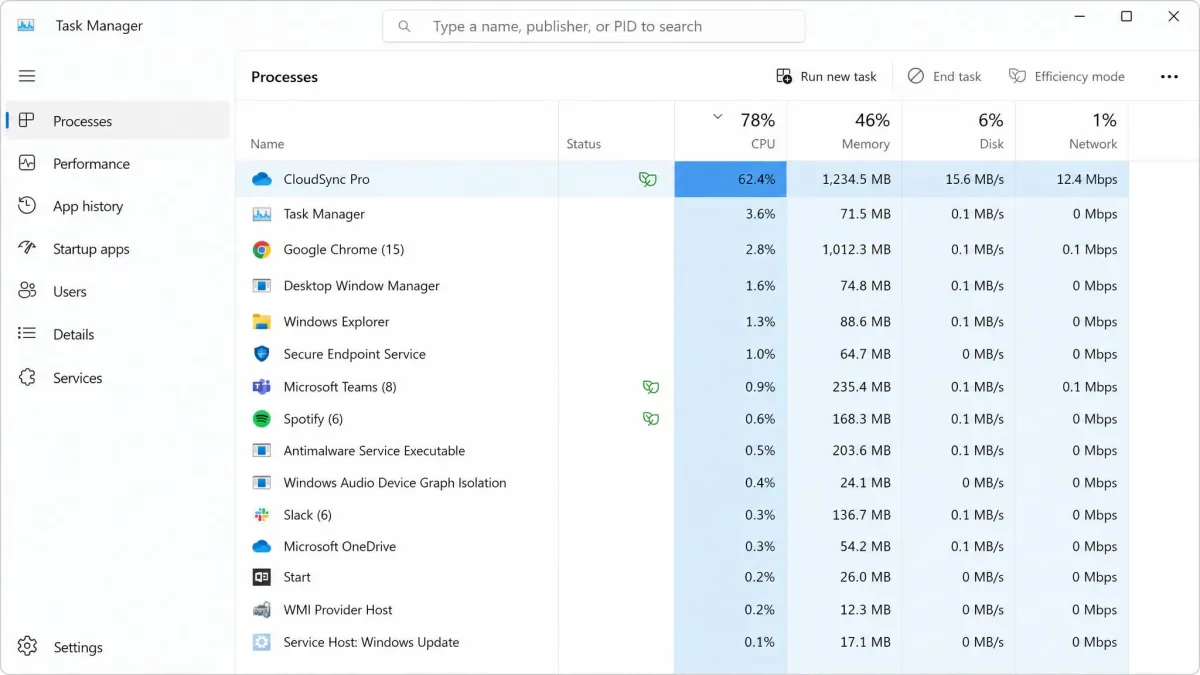This screenshot has width=1200, height=675.
Task: Open the three-dot more options menu
Action: 1169,77
